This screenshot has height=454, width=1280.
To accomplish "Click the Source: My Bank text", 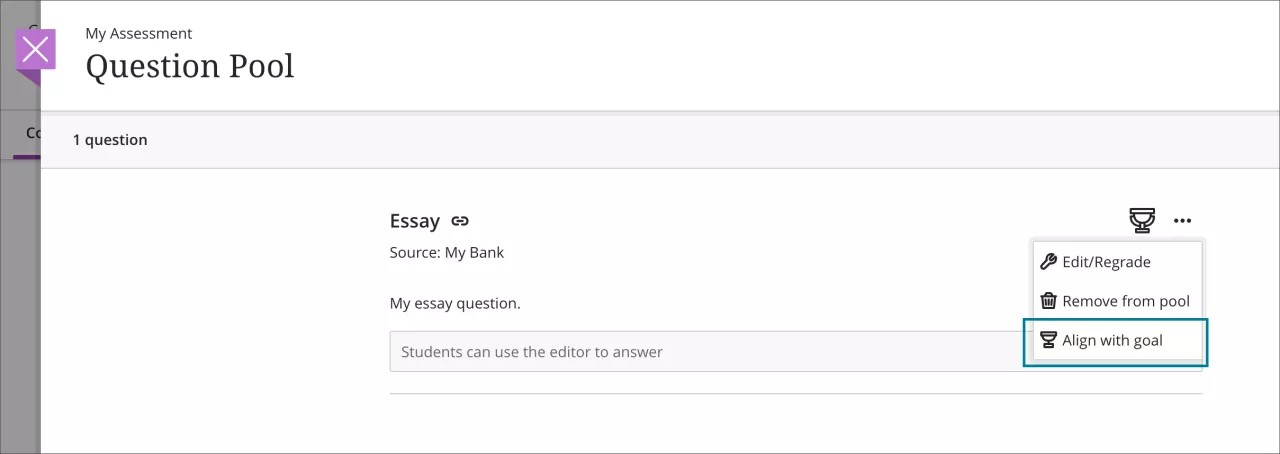I will 447,253.
